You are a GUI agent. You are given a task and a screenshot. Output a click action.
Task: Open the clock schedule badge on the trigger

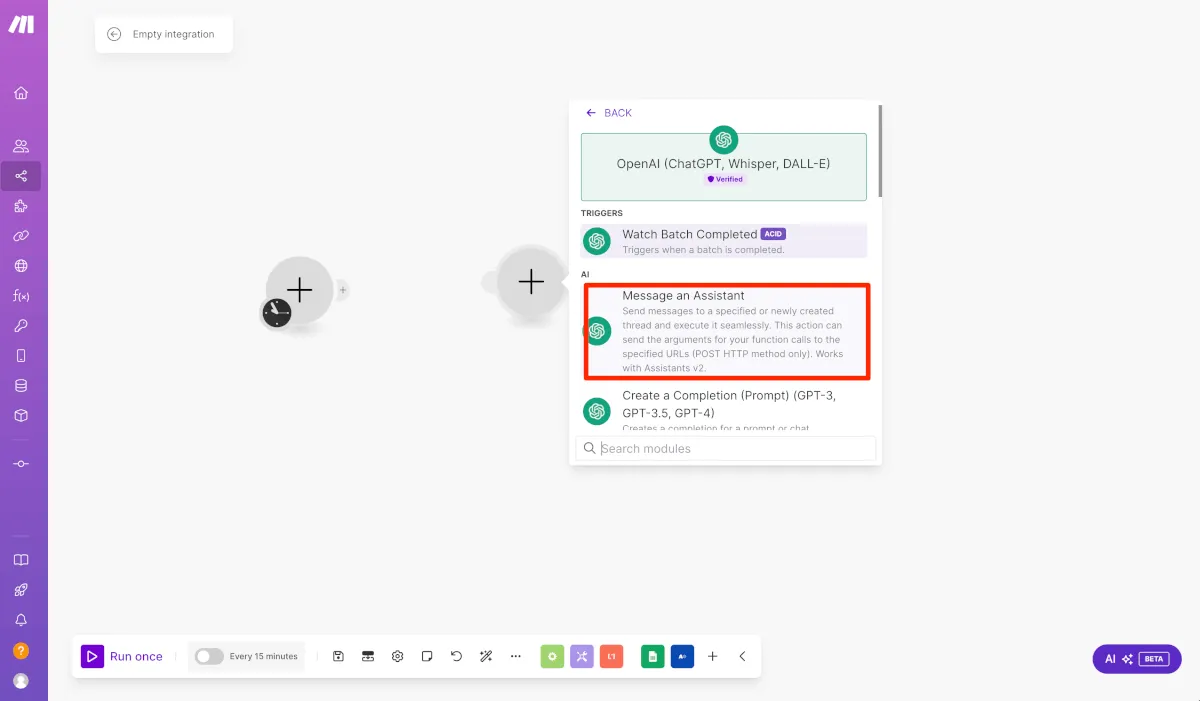[x=277, y=313]
